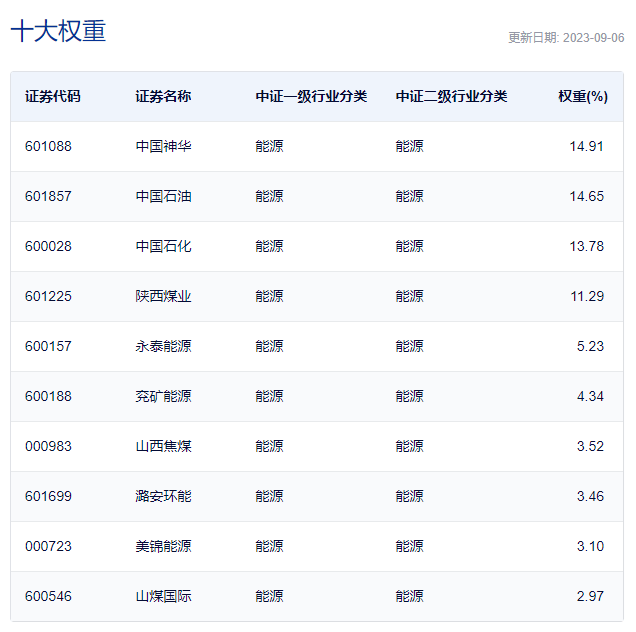Click the 中证二级行业分类 column header
Image resolution: width=636 pixels, height=632 pixels.
[451, 97]
